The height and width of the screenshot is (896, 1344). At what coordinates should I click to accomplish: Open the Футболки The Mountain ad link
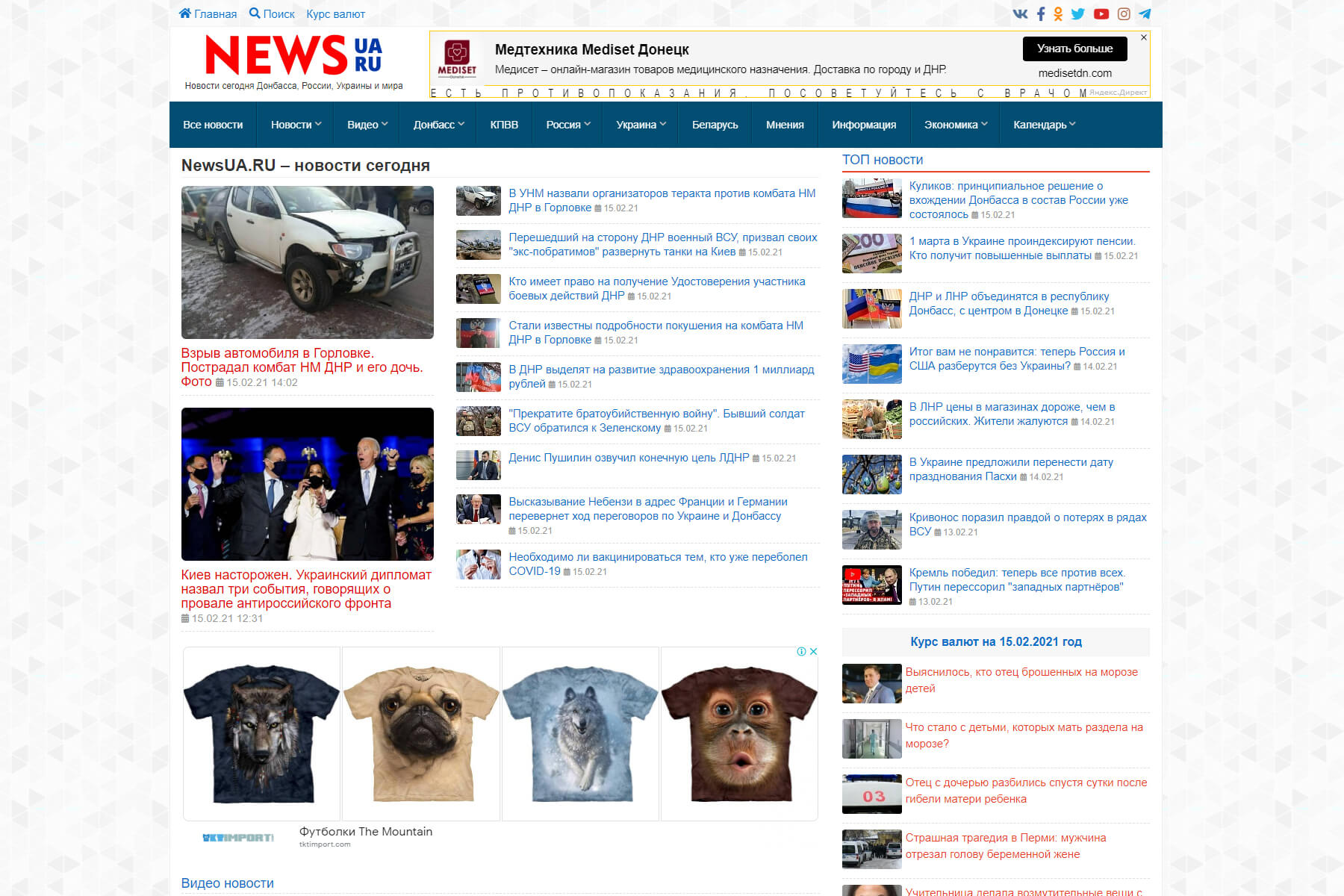click(366, 832)
